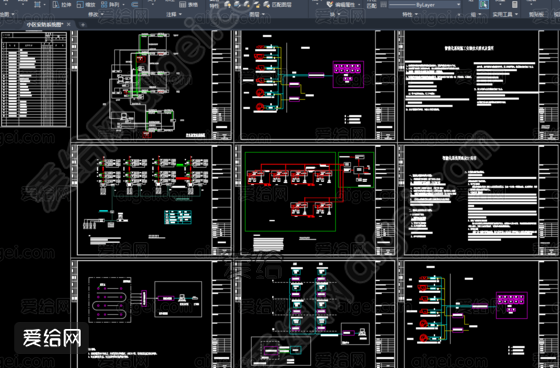Click the layer light-bulb on/off icon
The height and width of the screenshot is (368, 560).
pos(228,5)
